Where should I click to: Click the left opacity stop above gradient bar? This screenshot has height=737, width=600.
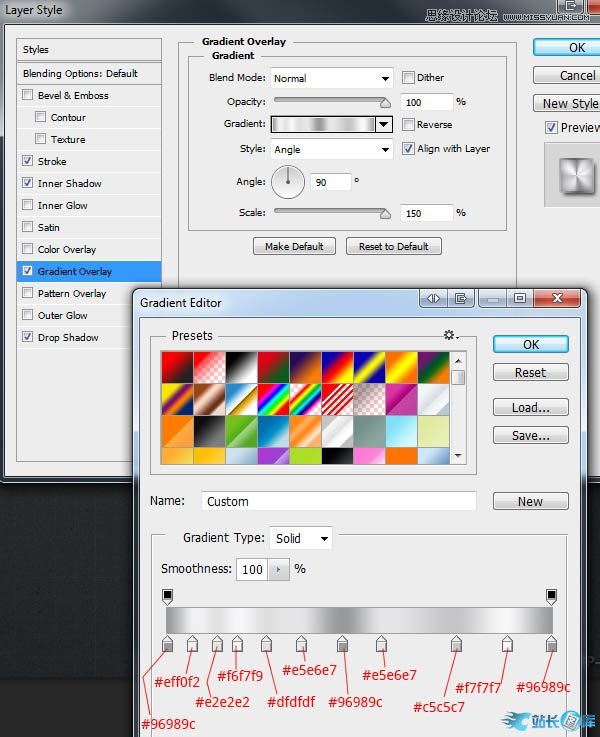coord(168,596)
